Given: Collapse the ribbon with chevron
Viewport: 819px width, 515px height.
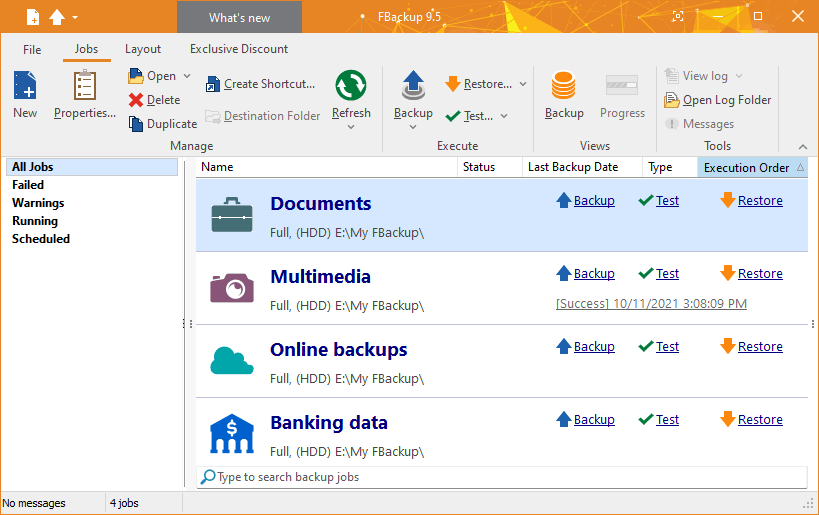Looking at the screenshot, I should pyautogui.click(x=803, y=147).
